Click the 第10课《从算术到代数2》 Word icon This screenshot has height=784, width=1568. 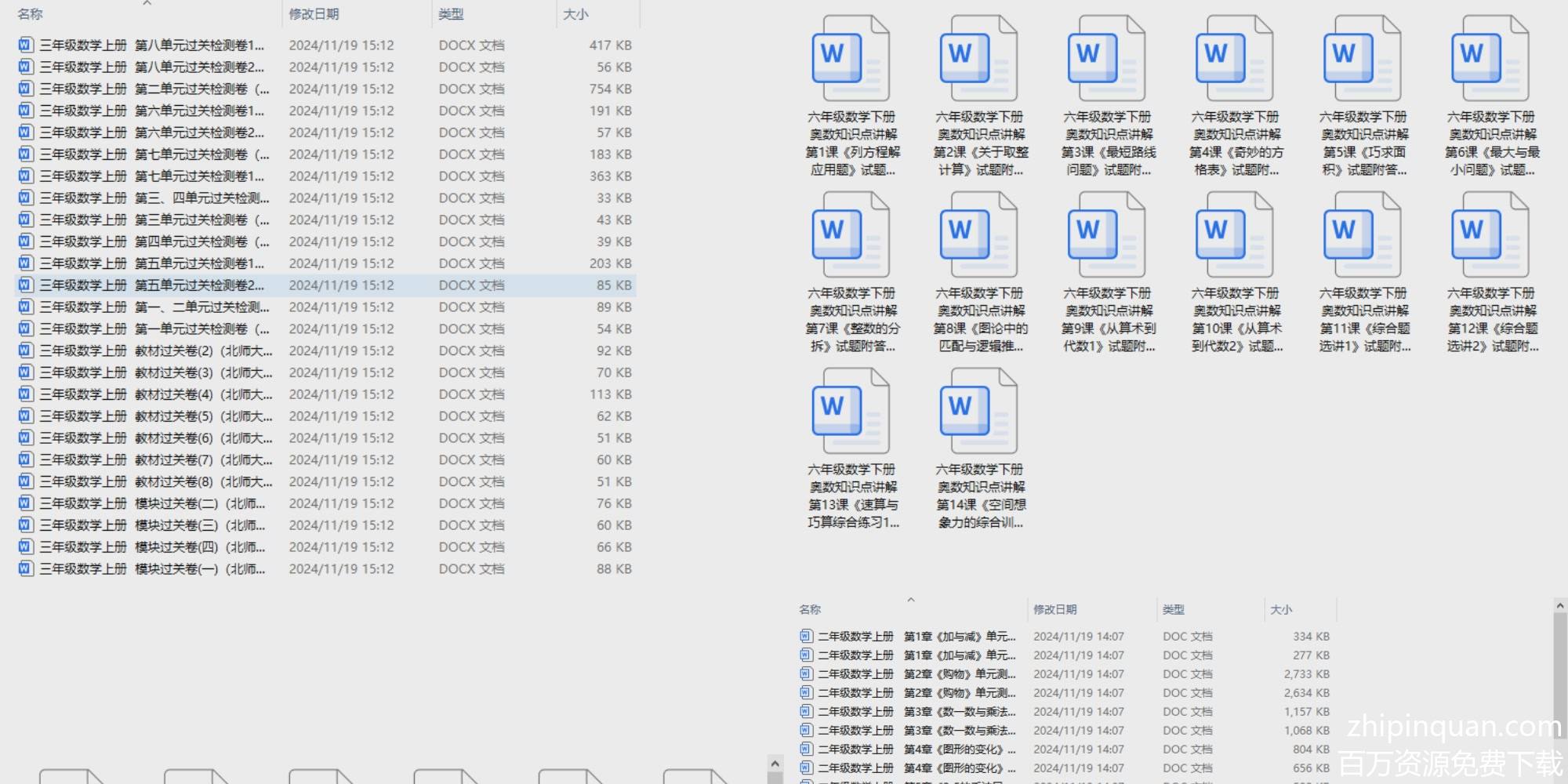click(x=1234, y=236)
